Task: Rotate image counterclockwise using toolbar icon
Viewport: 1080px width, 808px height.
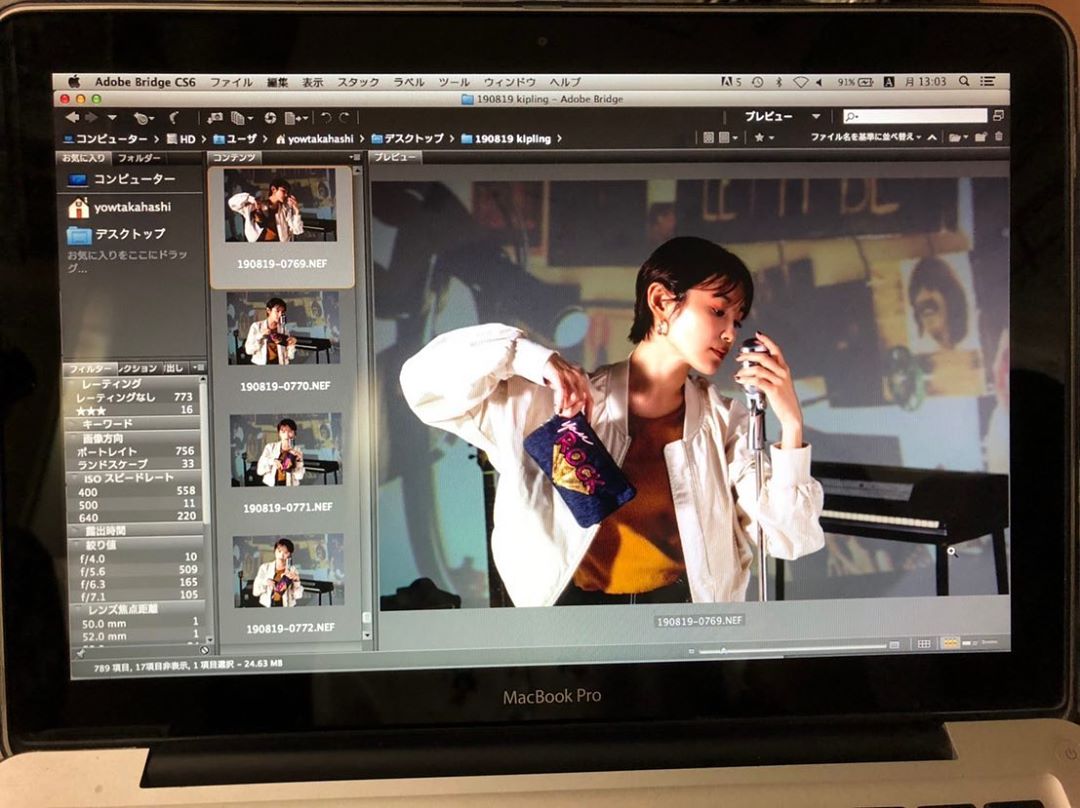Action: pos(325,118)
